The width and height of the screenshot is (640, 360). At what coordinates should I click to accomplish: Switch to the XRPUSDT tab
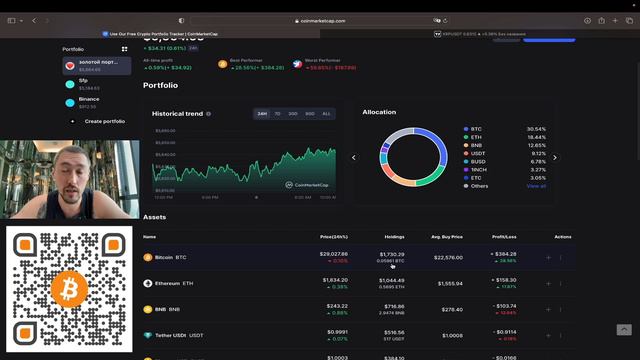(x=480, y=34)
